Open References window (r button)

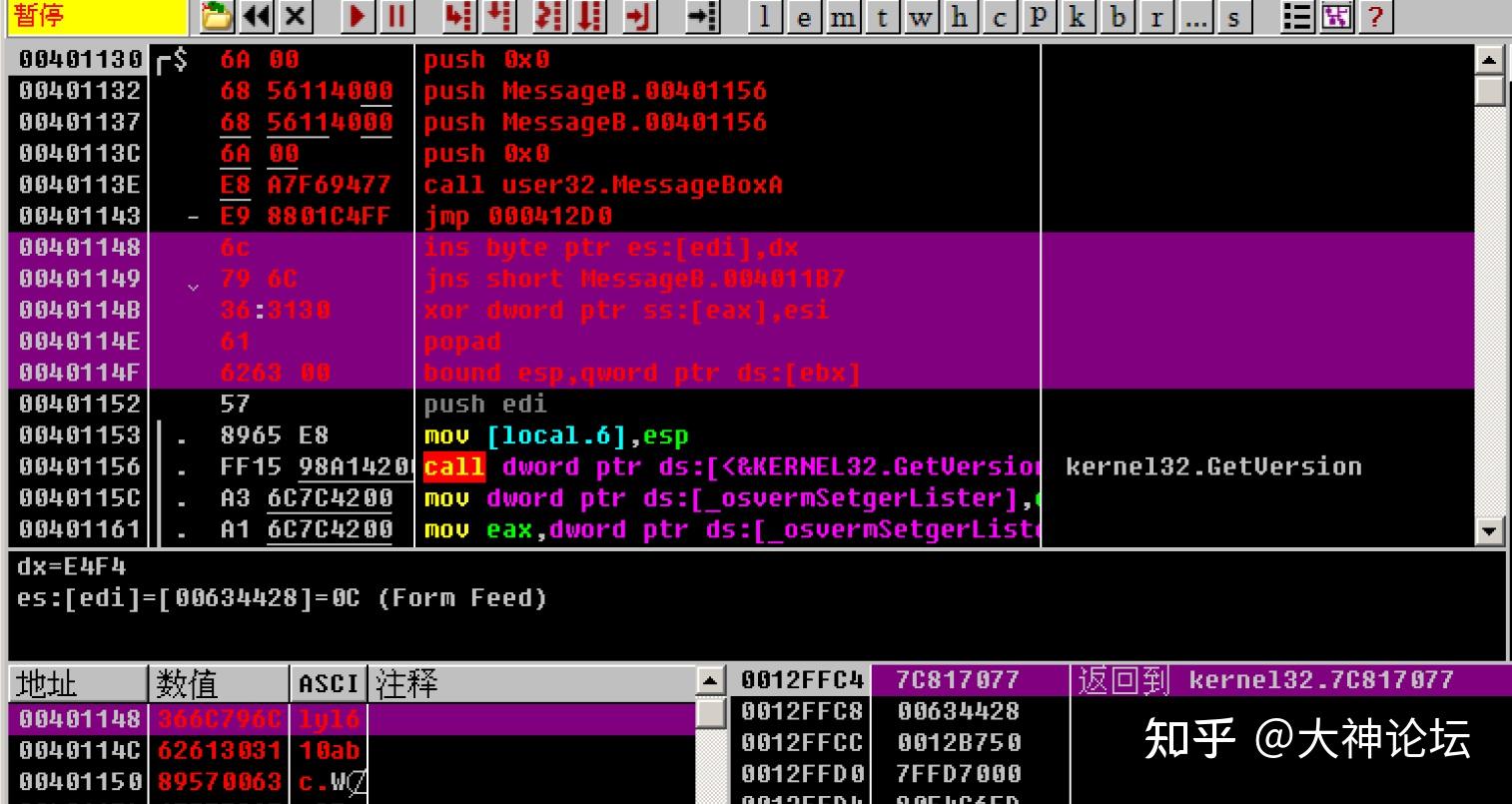point(1155,17)
